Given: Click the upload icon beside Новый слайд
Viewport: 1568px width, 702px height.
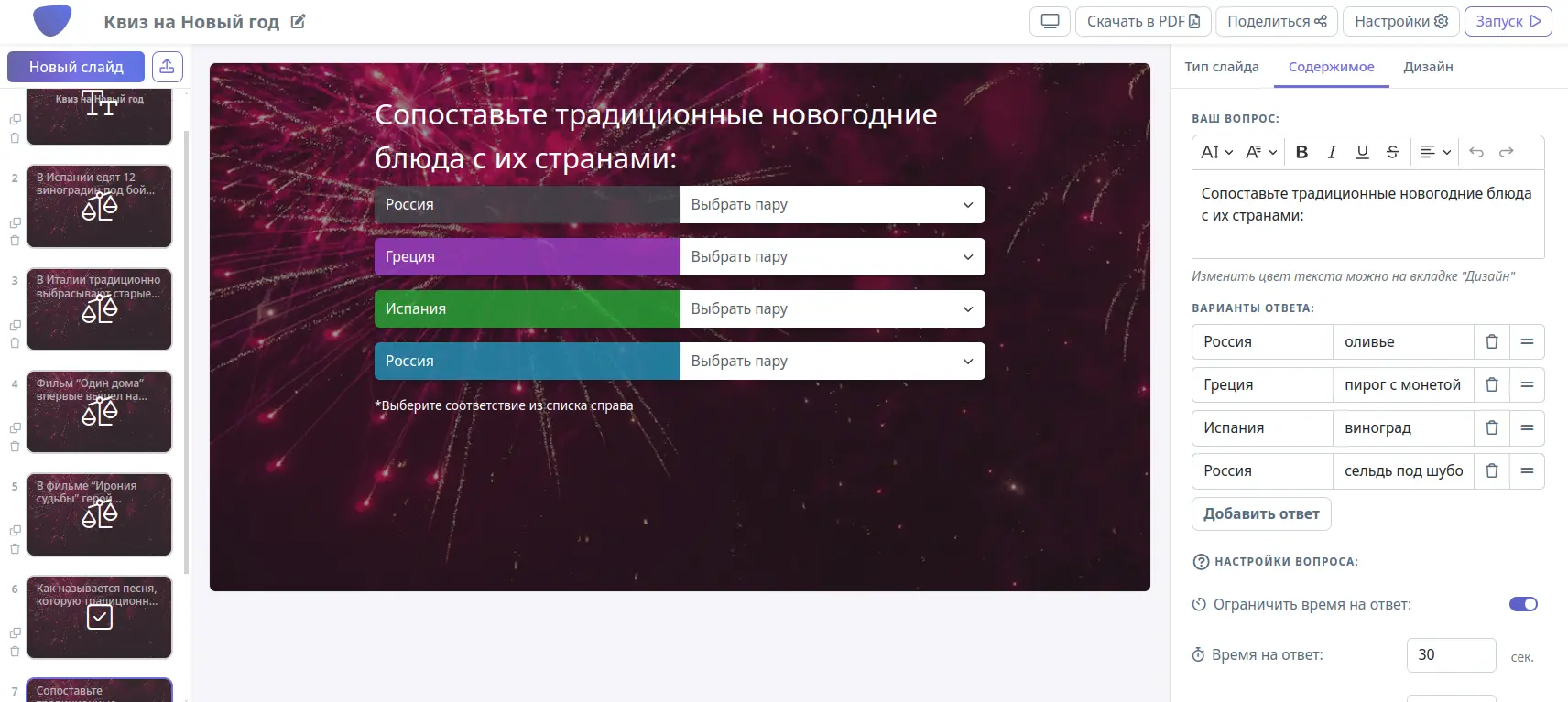Looking at the screenshot, I should [167, 66].
